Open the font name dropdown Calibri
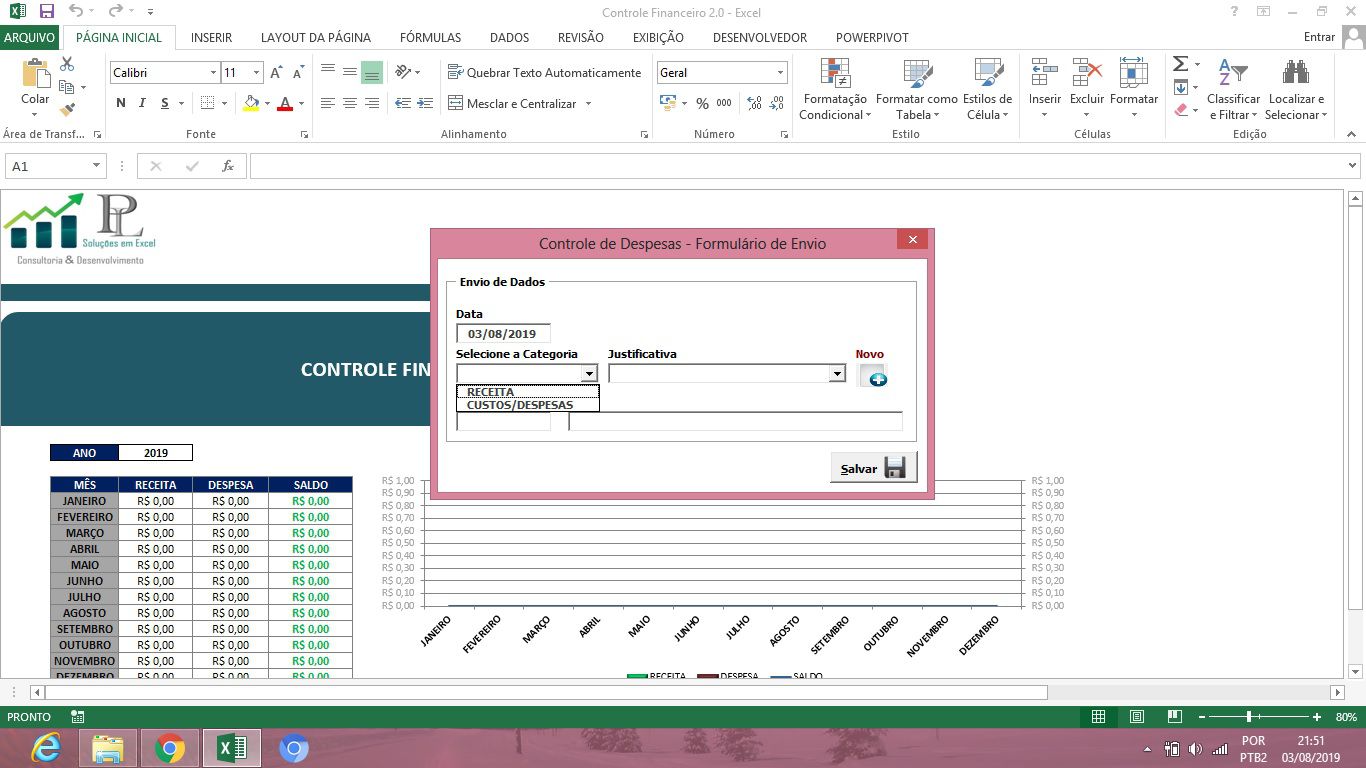Viewport: 1366px width, 768px height. (213, 73)
